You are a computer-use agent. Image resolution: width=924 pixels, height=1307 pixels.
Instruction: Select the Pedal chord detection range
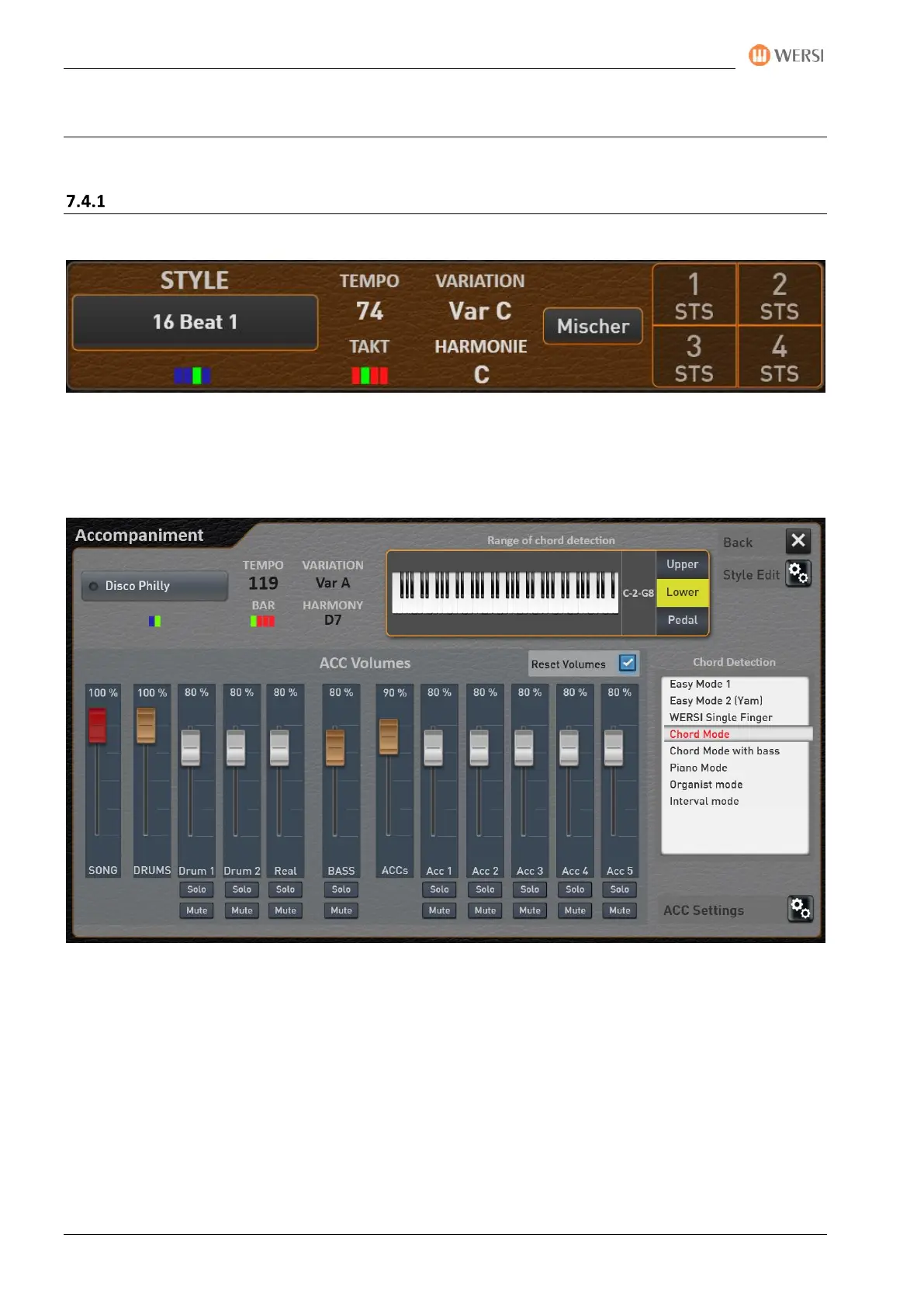[x=683, y=620]
